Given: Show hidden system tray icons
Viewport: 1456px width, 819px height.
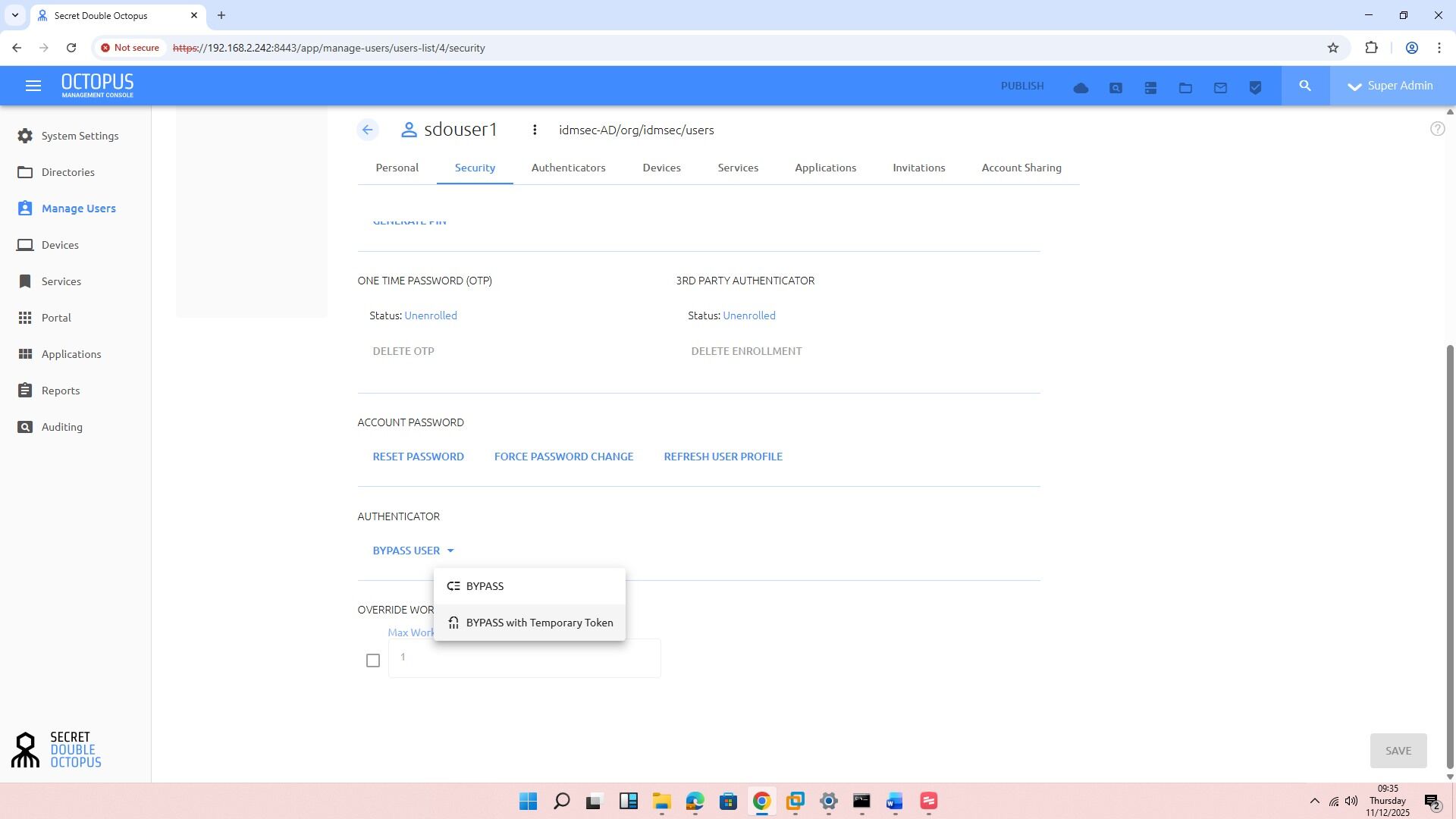Looking at the screenshot, I should tap(1314, 802).
